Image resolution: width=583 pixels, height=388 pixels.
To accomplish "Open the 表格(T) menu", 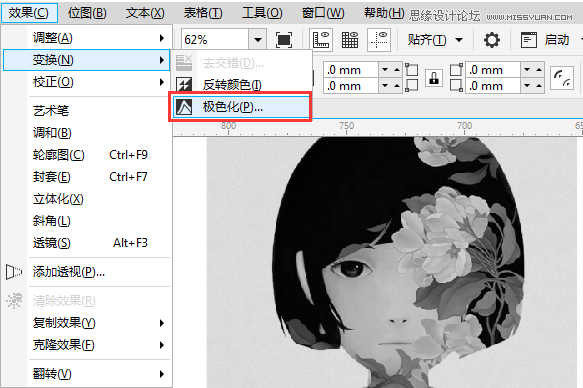I will click(203, 13).
